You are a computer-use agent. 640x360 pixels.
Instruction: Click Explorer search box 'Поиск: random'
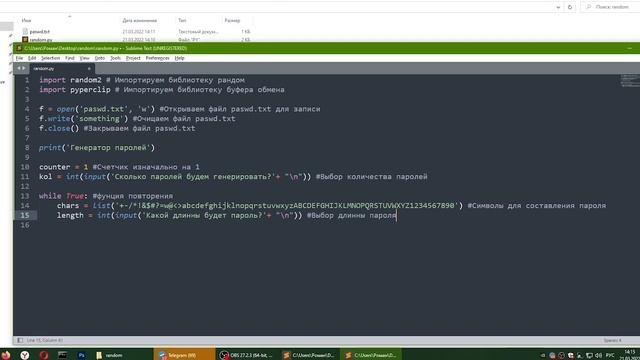point(610,7)
